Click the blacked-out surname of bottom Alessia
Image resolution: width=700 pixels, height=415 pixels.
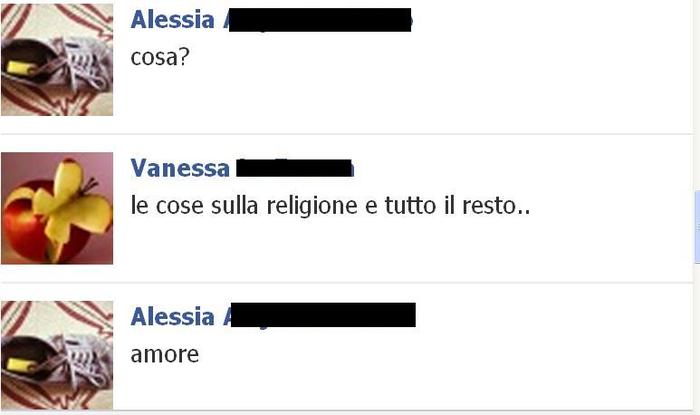coord(323,315)
